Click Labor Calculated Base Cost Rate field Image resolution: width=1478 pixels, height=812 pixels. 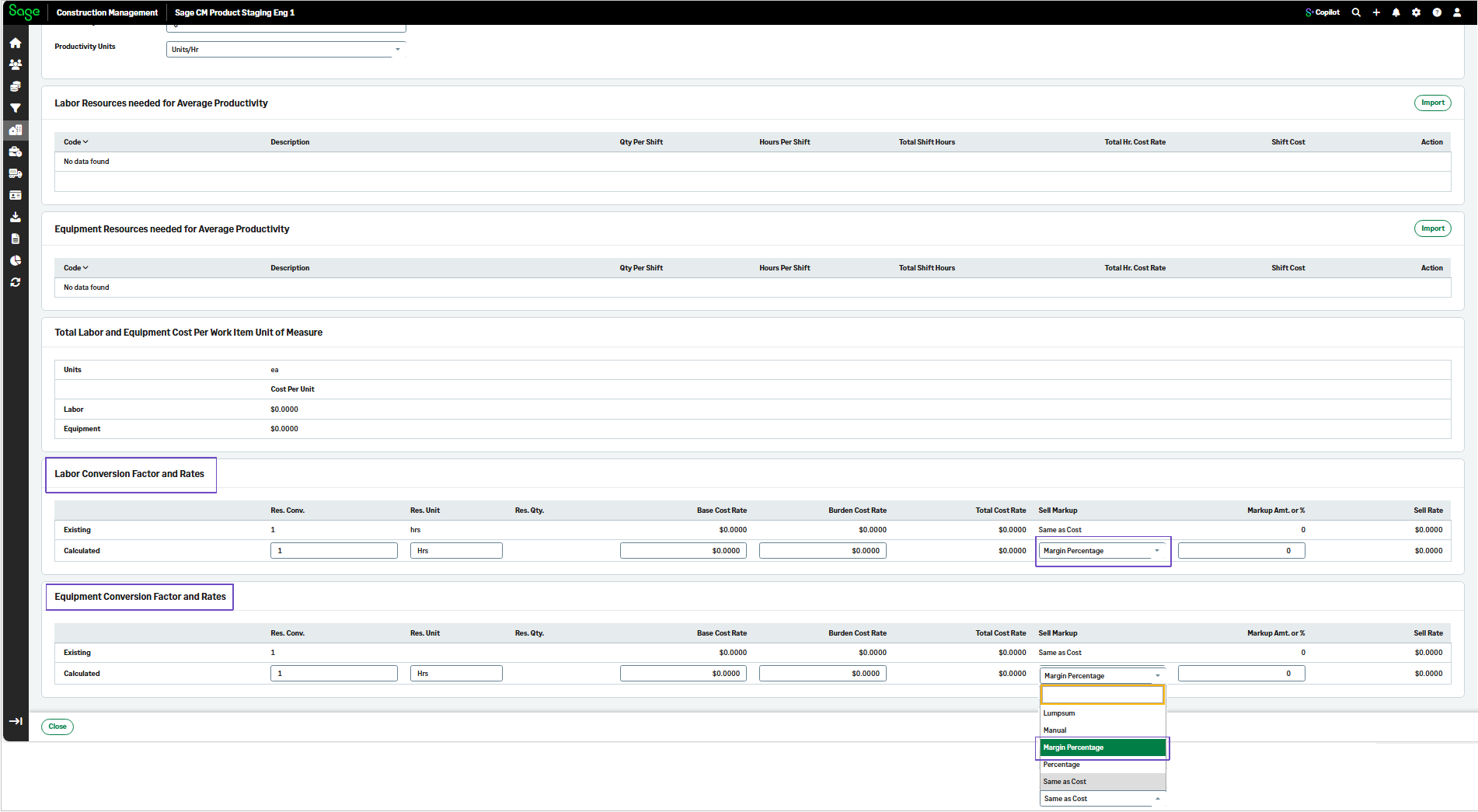(683, 551)
